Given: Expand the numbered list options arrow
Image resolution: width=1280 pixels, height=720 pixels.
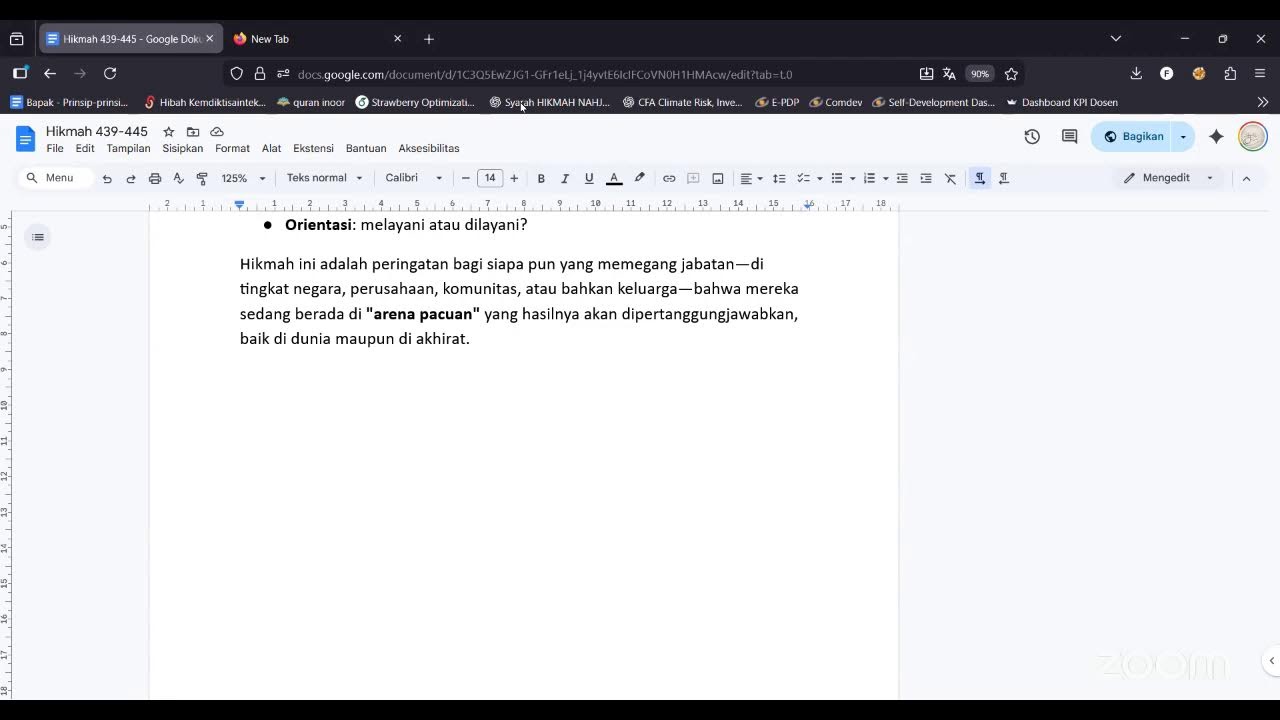Looking at the screenshot, I should pyautogui.click(x=886, y=178).
